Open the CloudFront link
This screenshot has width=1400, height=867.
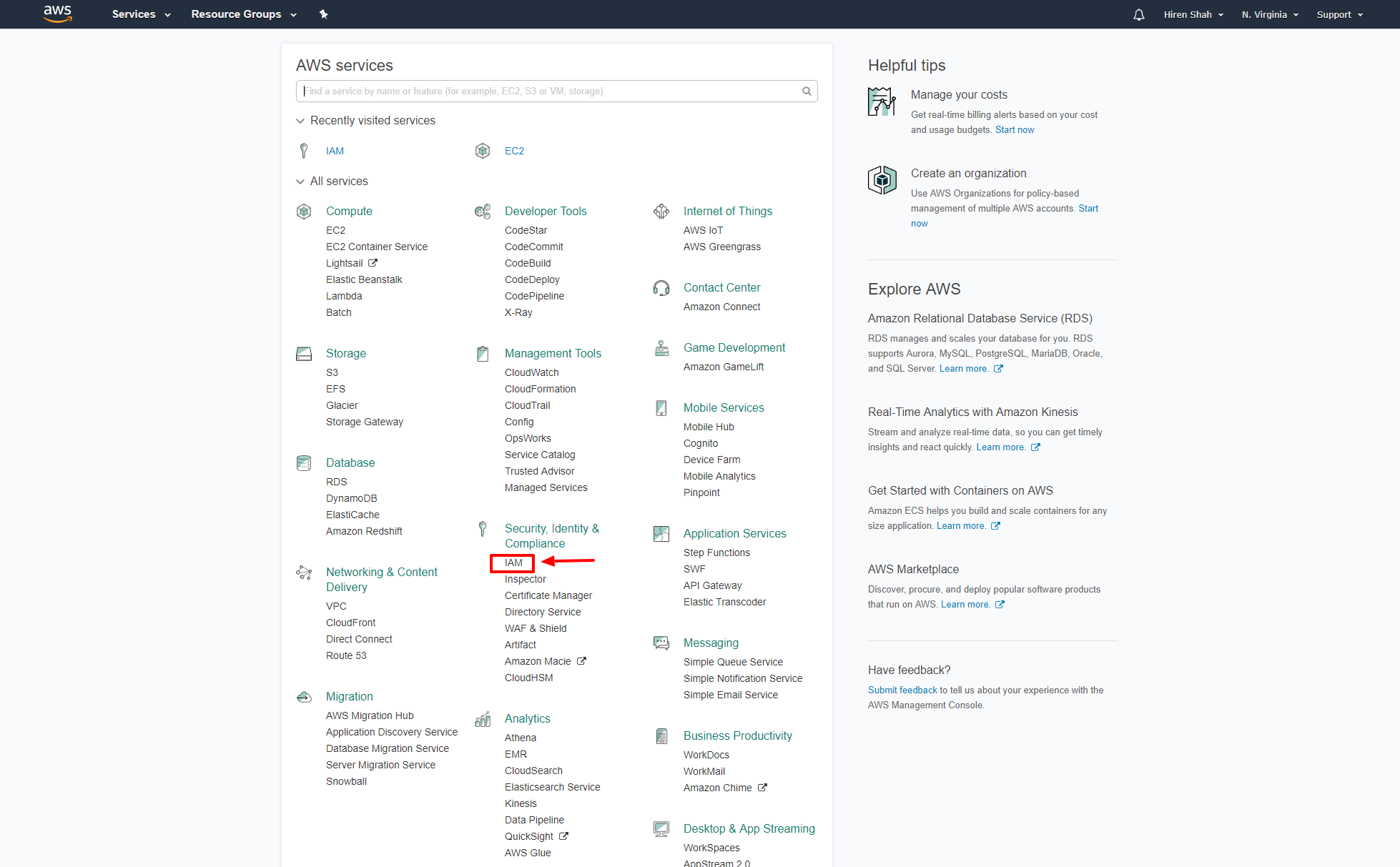(x=350, y=623)
